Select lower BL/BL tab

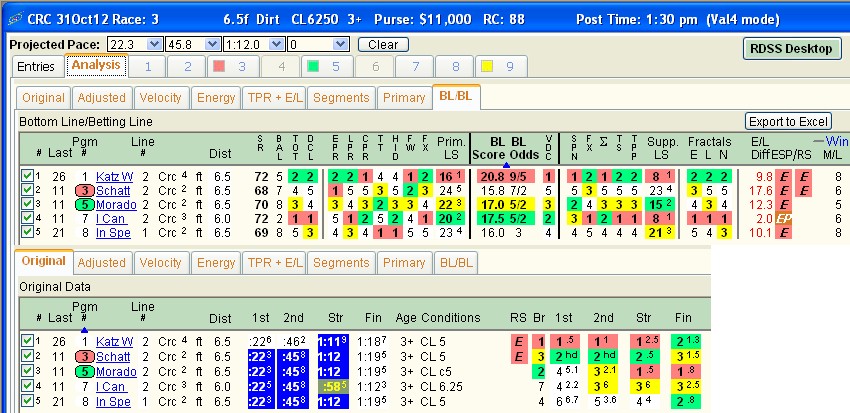click(456, 263)
